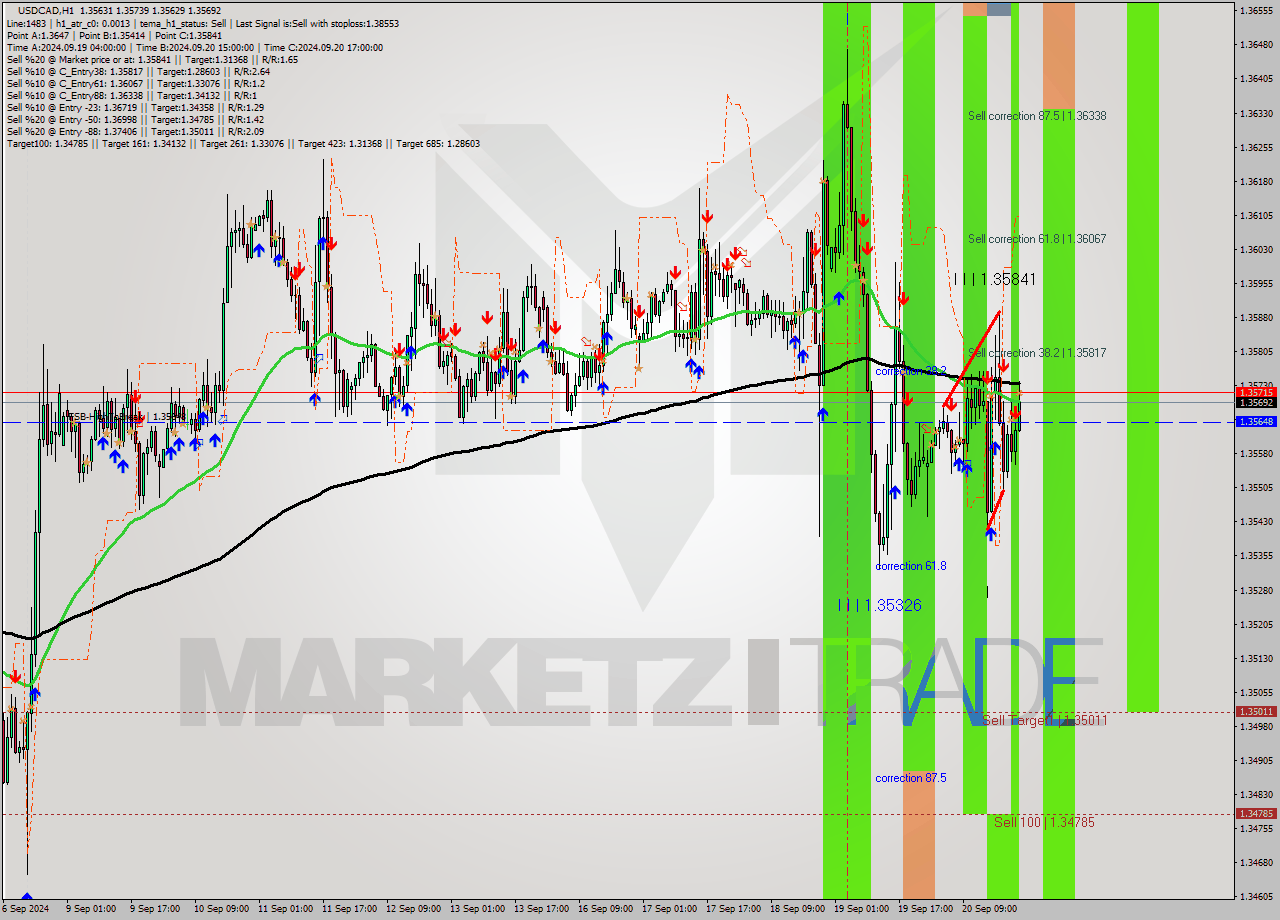Click the 'Sell %10 @ C_Entry88' line
Screen dimensions: 1280x920
pos(131,95)
